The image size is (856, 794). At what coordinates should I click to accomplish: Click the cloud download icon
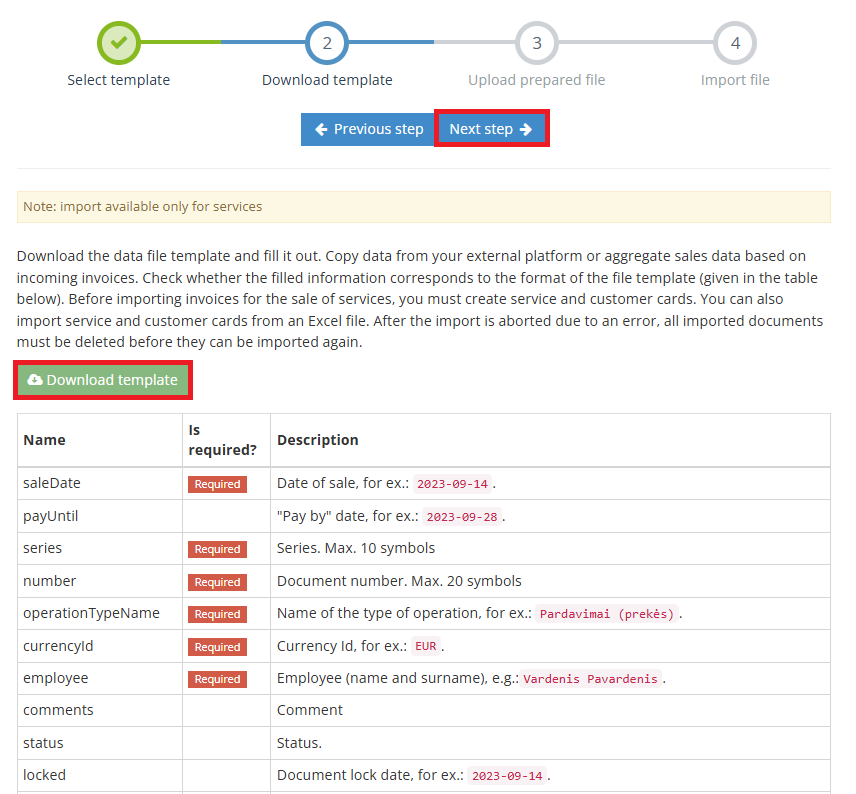pyautogui.click(x=35, y=380)
